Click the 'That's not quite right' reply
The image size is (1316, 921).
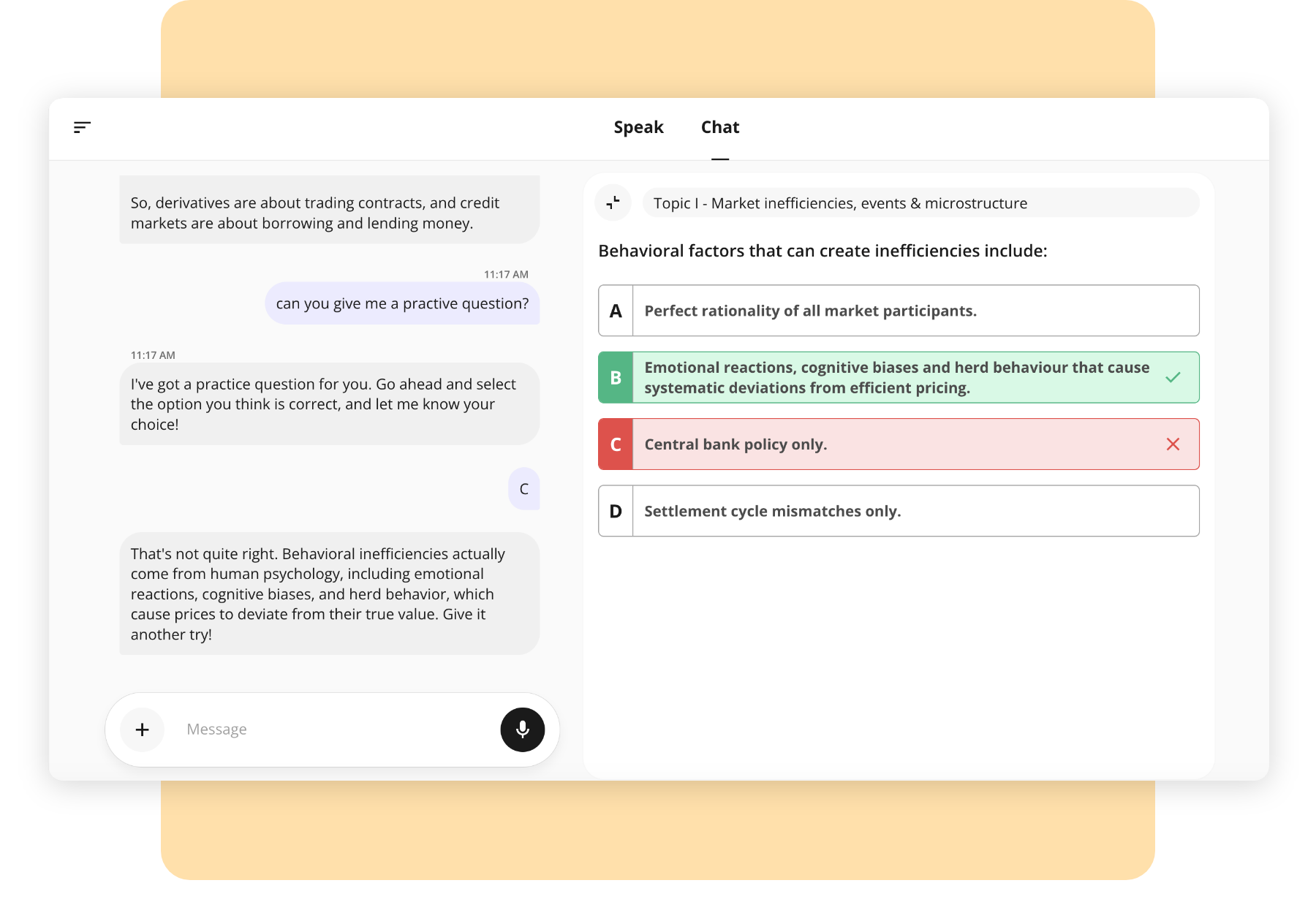point(329,594)
